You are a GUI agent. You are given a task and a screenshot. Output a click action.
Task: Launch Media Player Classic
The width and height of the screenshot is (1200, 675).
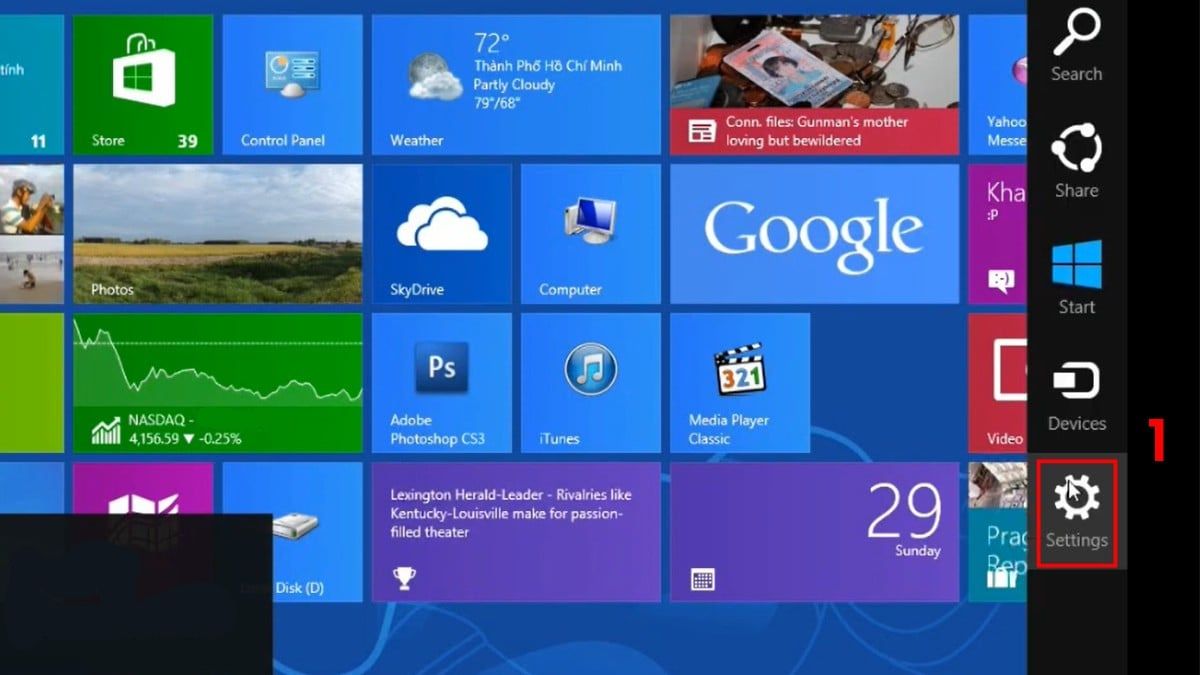740,382
